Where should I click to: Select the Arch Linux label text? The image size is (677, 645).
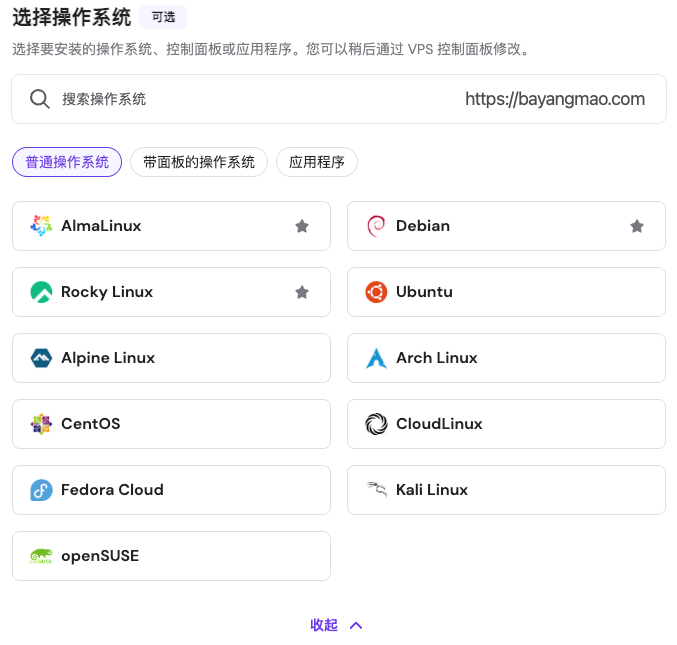click(437, 358)
